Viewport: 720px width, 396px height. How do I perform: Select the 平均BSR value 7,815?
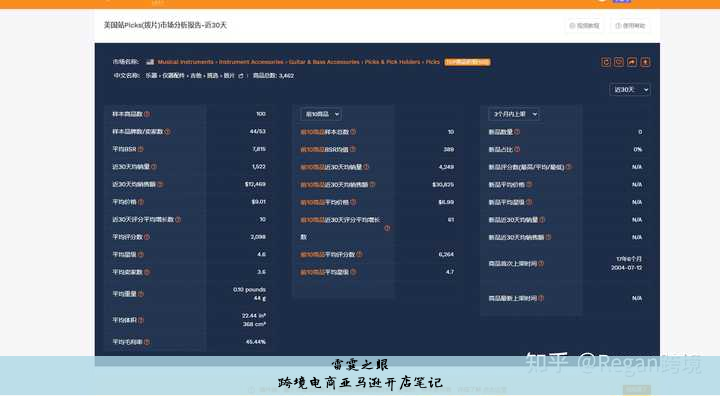click(x=259, y=149)
